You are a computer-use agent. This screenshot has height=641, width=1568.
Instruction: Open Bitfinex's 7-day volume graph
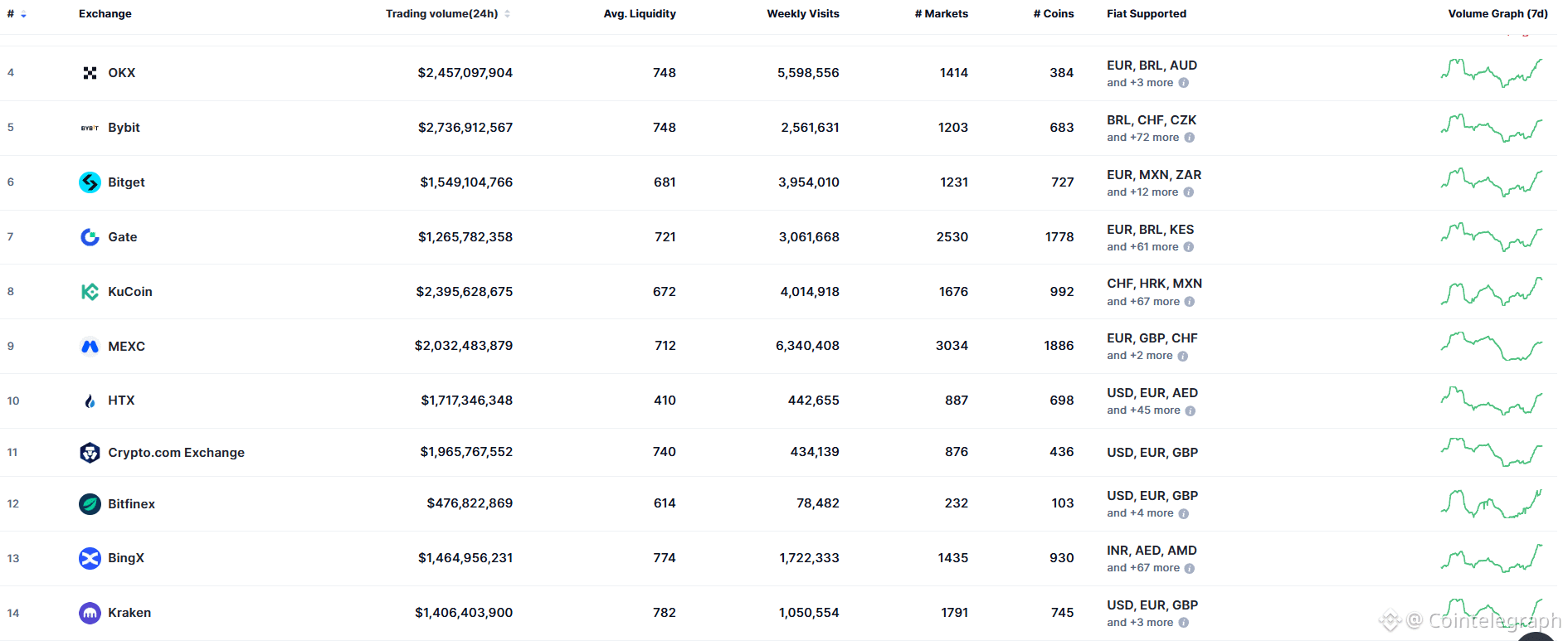pos(1491,504)
